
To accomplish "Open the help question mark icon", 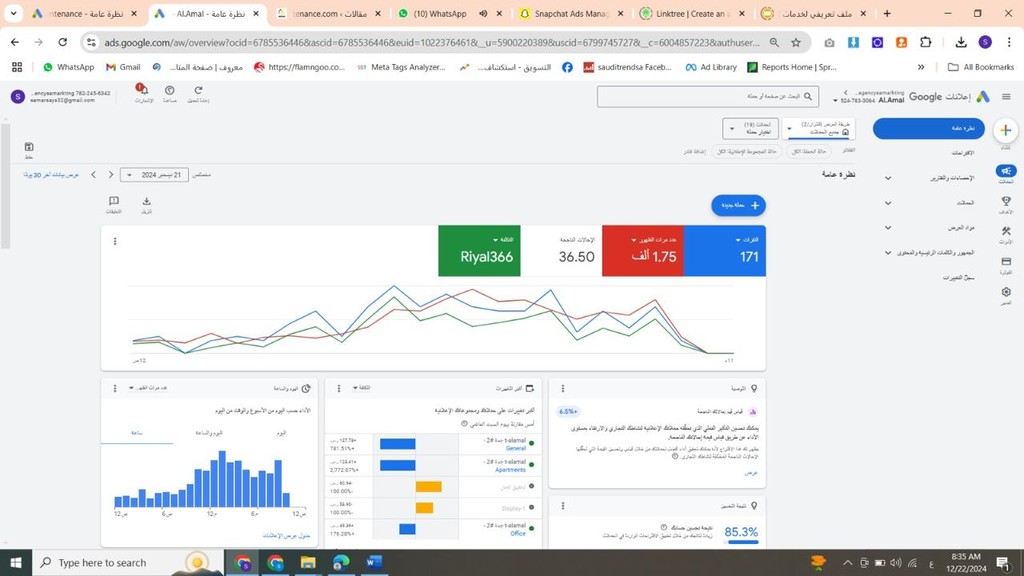I will [x=170, y=90].
